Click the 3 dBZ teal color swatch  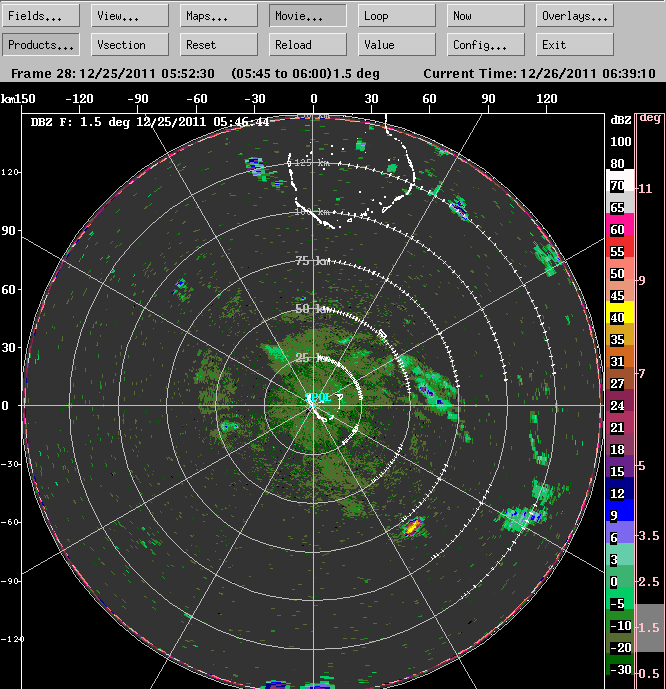click(620, 554)
